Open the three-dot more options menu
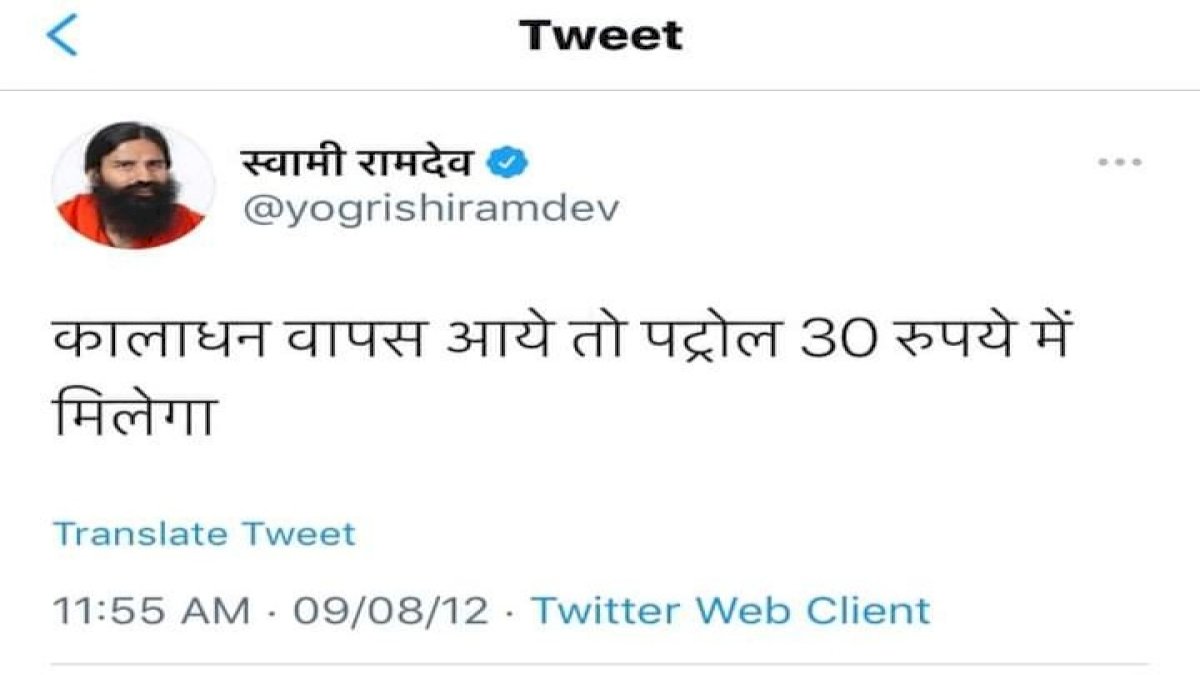This screenshot has width=1200, height=675. tap(1120, 162)
